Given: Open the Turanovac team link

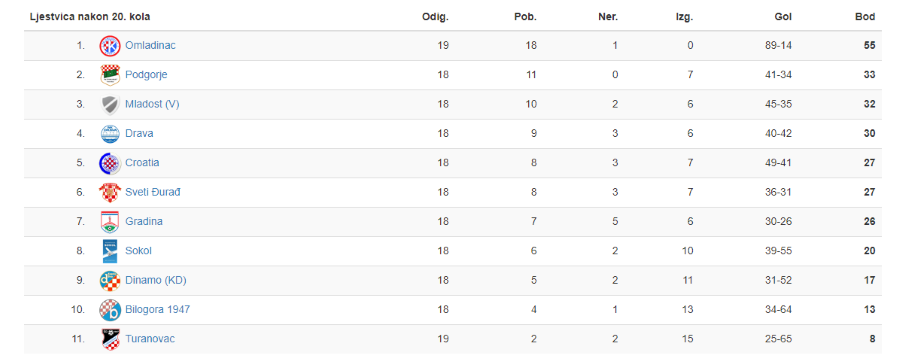Looking at the screenshot, I should (x=150, y=339).
